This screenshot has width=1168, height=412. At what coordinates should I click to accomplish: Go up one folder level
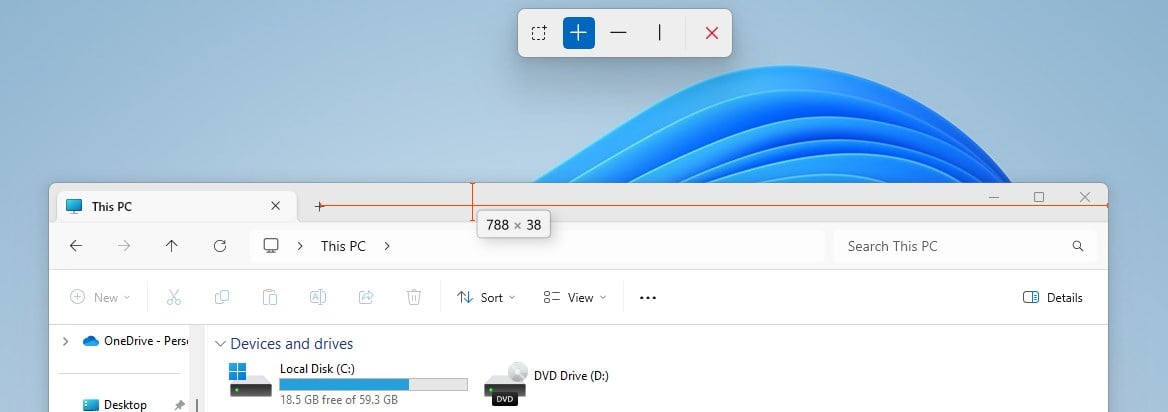[x=171, y=246]
